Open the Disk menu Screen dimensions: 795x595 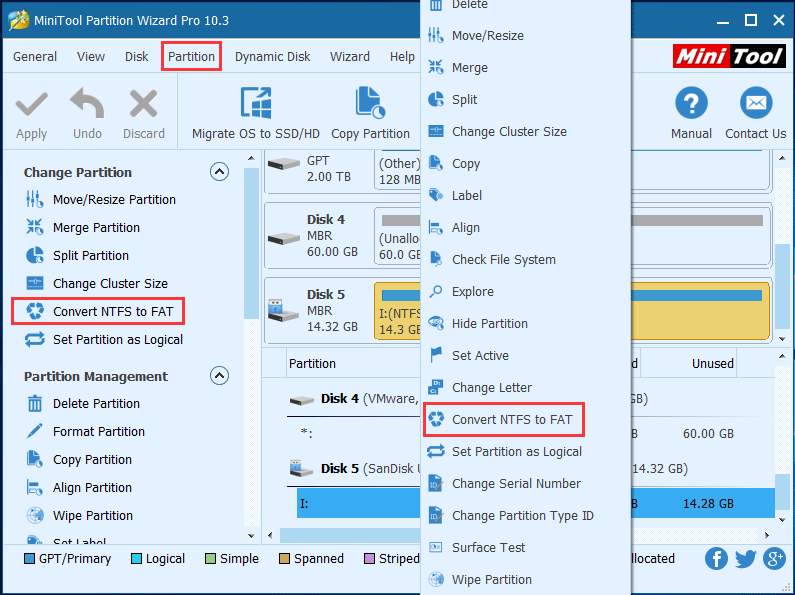pyautogui.click(x=136, y=56)
